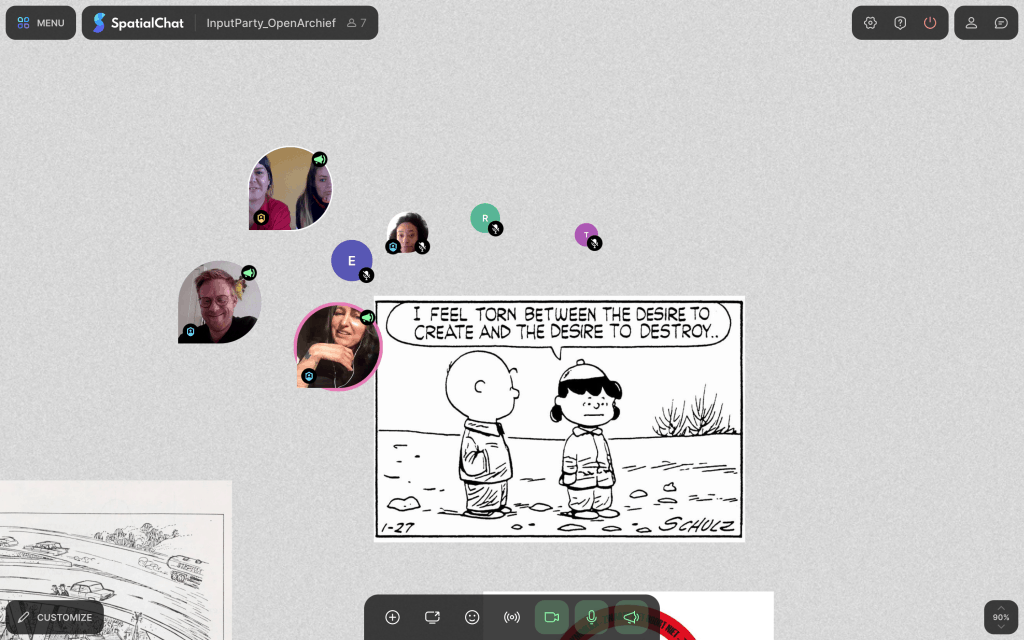
Task: Zoom out with chevron below 90%
Action: coord(1001,627)
